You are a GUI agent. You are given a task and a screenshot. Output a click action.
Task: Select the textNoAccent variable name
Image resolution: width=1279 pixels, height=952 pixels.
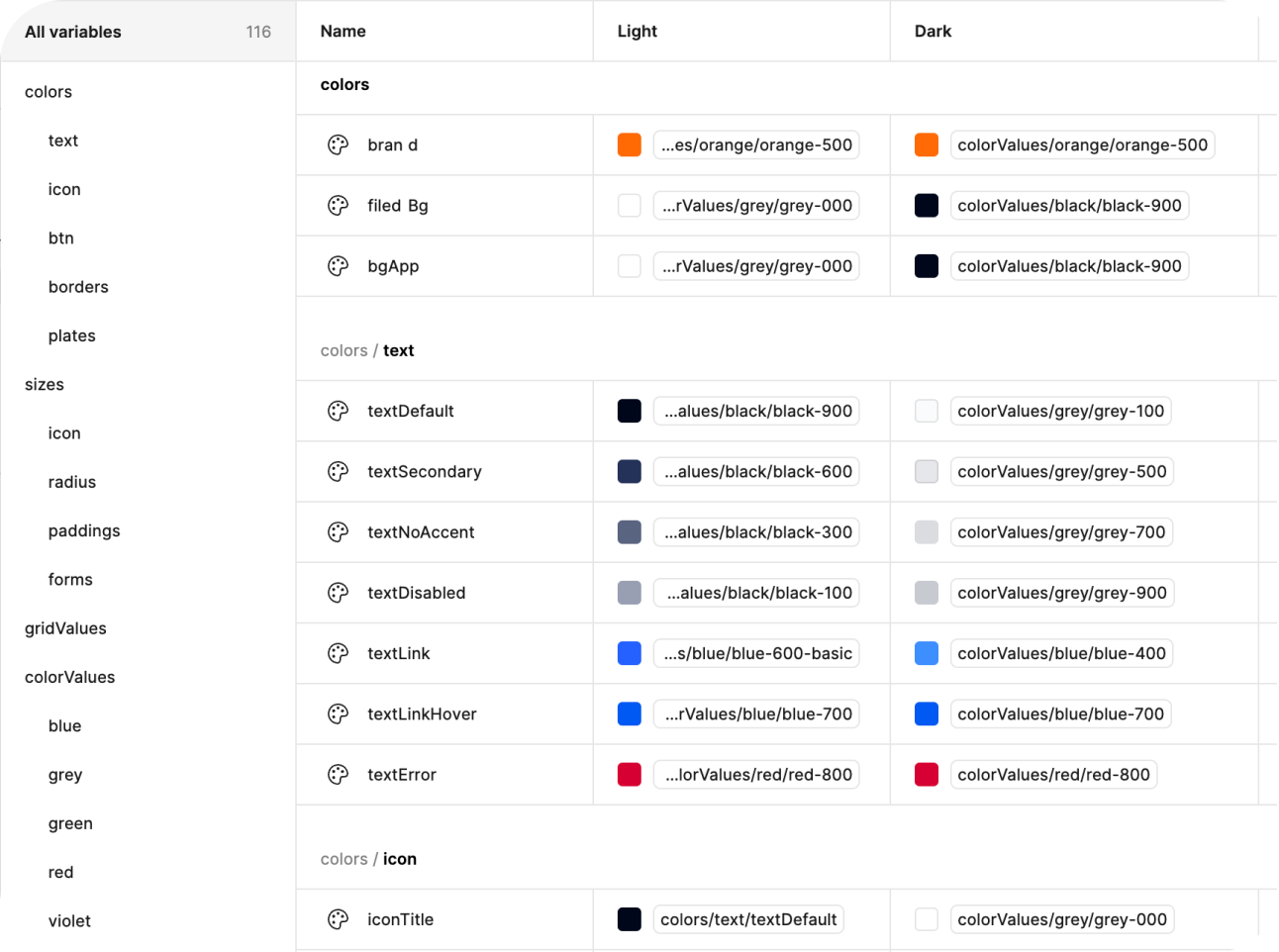[421, 532]
